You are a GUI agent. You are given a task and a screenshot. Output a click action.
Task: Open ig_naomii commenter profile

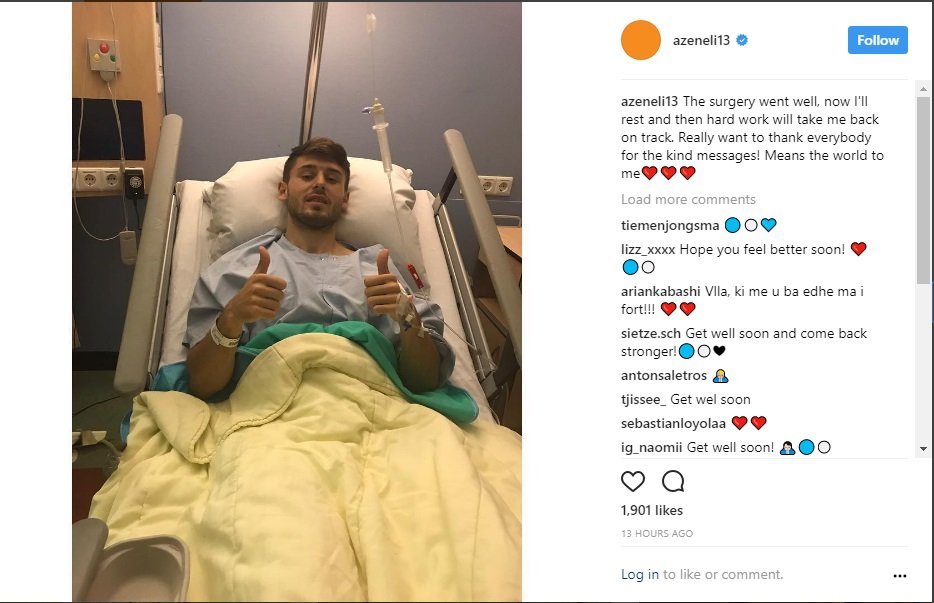tap(652, 447)
